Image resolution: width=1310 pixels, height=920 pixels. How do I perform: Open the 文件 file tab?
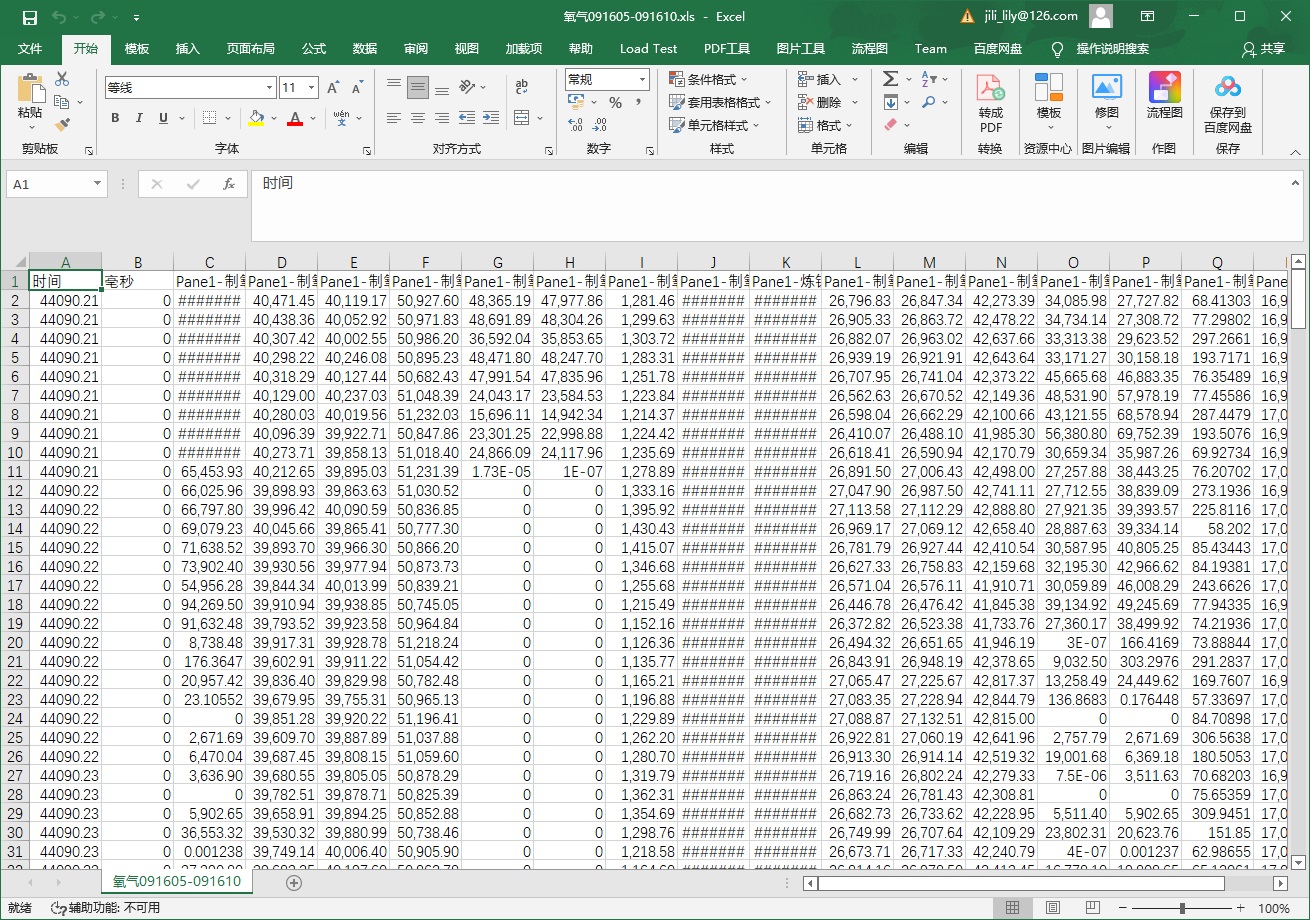30,48
